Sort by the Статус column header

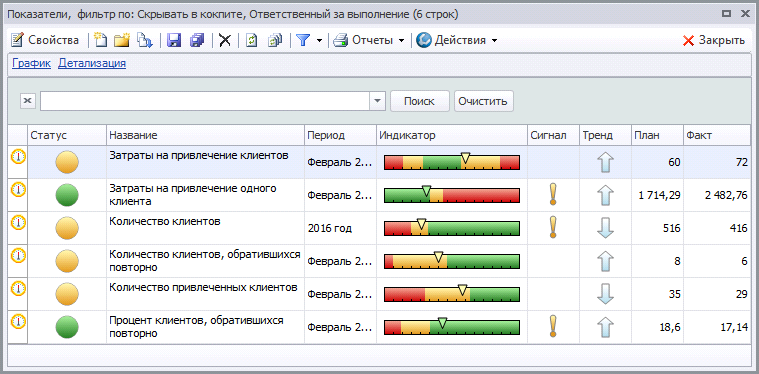(67, 135)
